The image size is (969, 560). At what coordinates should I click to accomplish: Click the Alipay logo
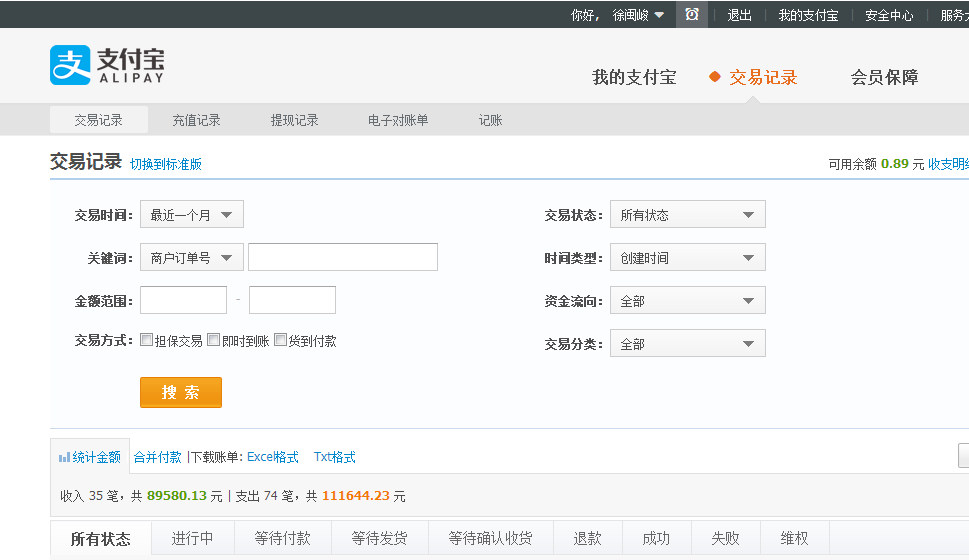(x=107, y=65)
